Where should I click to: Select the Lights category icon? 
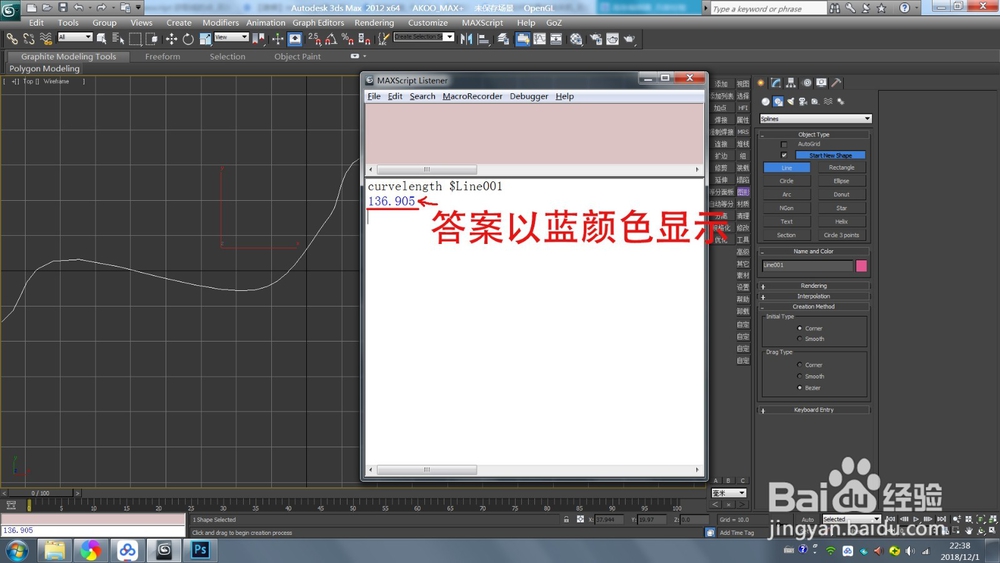pyautogui.click(x=791, y=101)
